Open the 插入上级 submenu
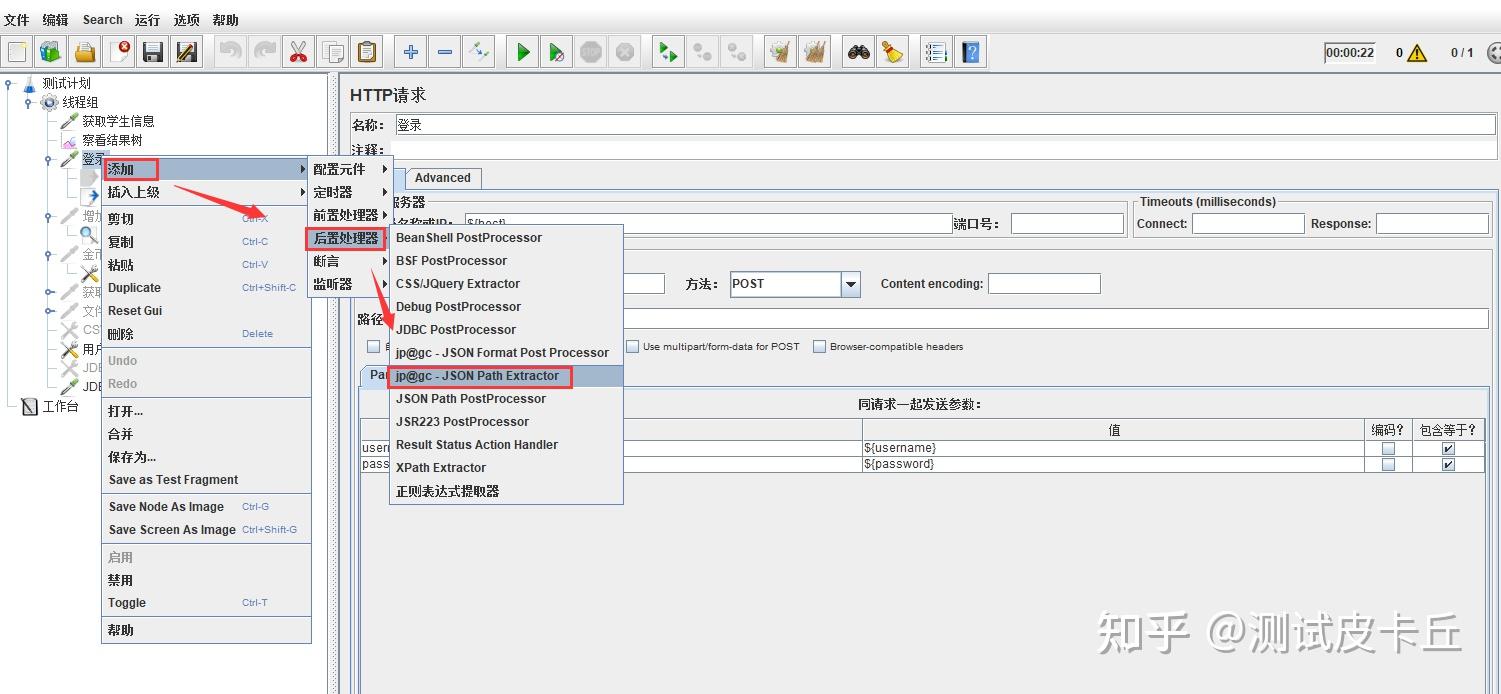The height and width of the screenshot is (694, 1501). [x=206, y=192]
